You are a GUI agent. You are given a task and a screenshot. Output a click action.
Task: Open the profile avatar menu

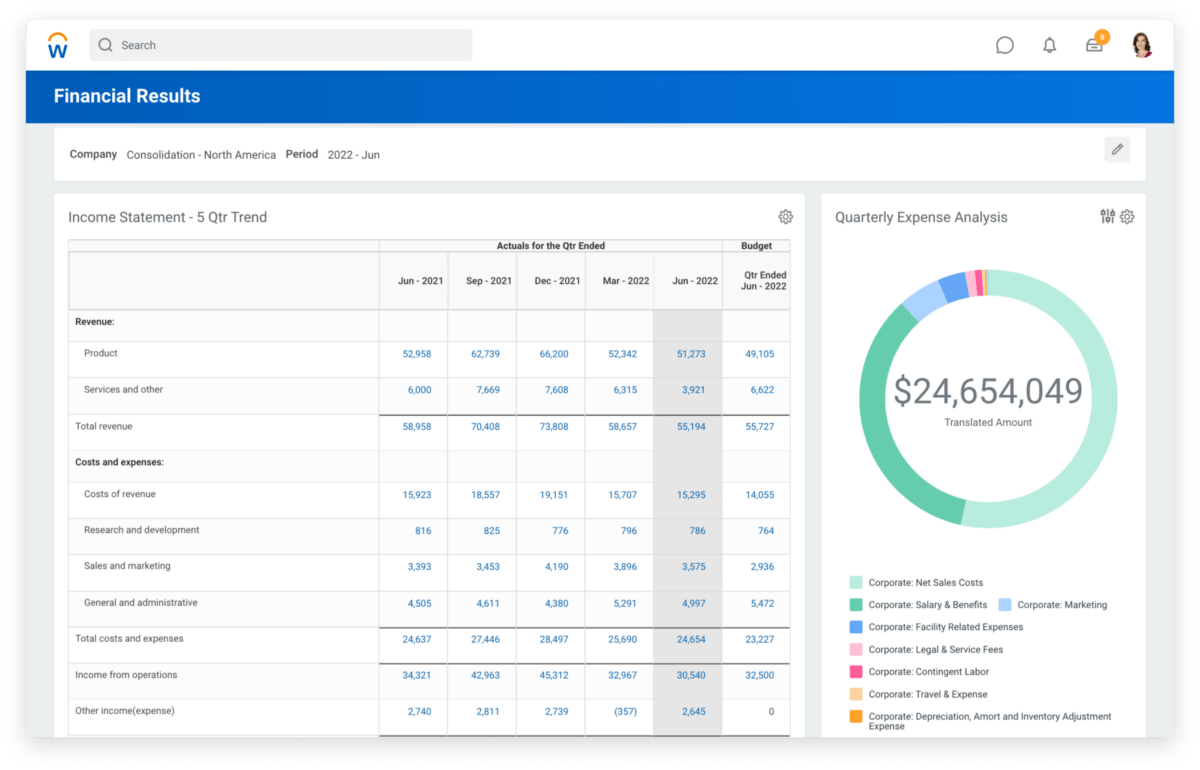[x=1141, y=45]
